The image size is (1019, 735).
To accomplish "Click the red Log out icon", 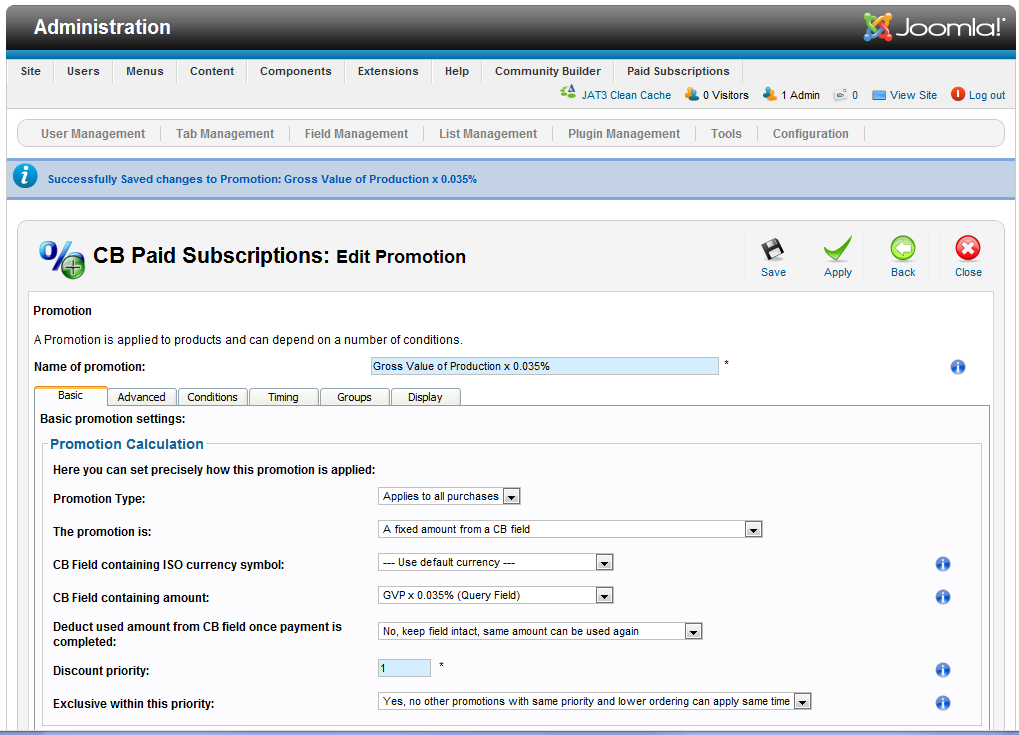I will pos(957,94).
